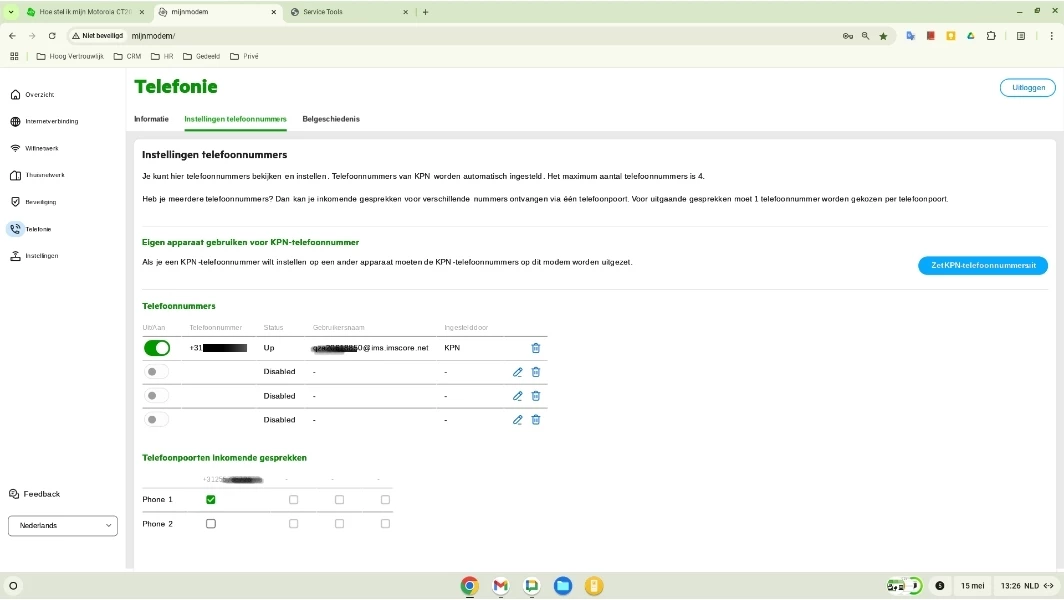The image size is (1064, 600).
Task: Open the Nederlands language dropdown
Action: pyautogui.click(x=62, y=525)
